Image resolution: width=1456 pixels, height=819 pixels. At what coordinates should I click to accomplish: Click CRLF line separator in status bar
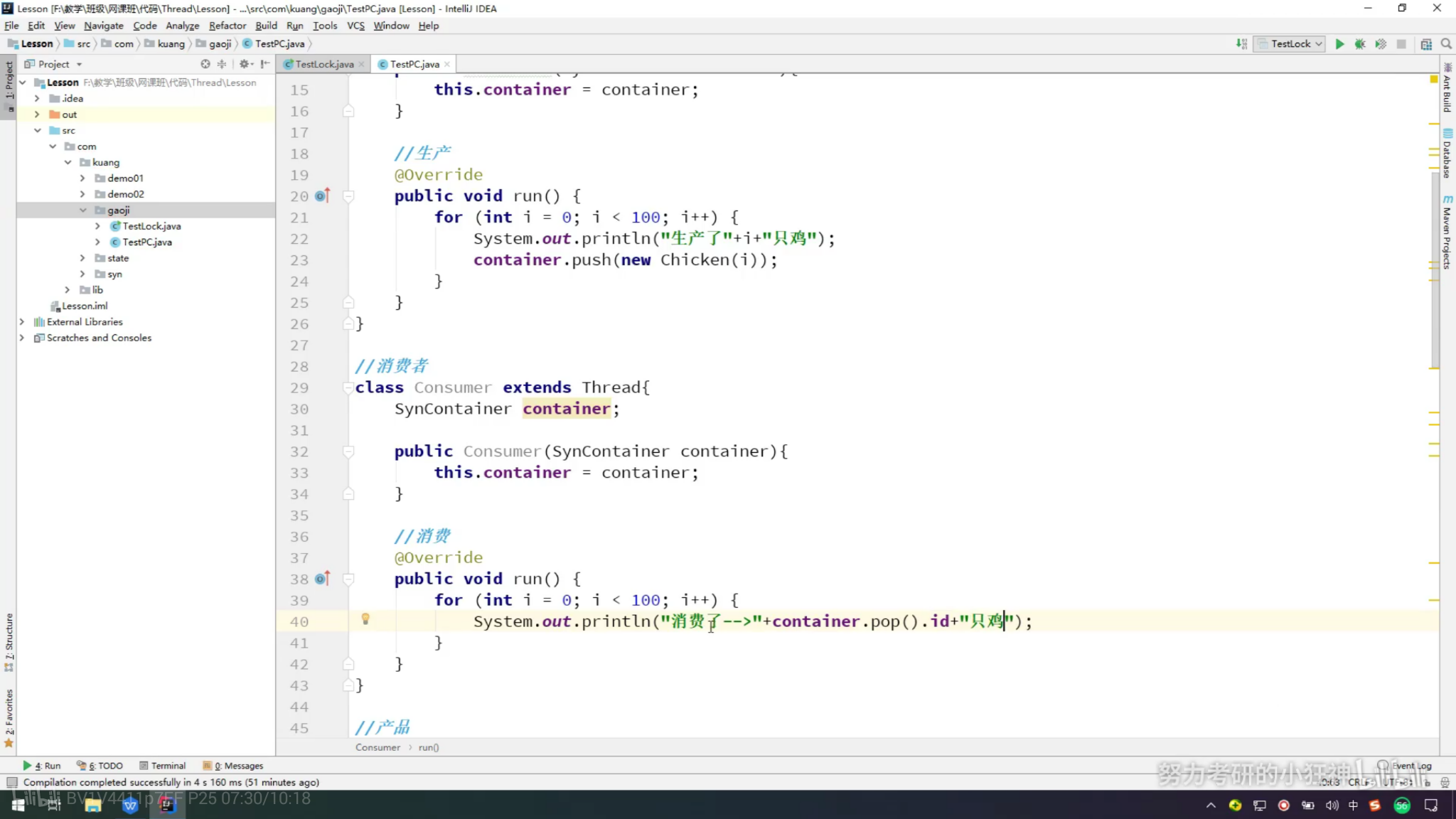pos(1361,783)
